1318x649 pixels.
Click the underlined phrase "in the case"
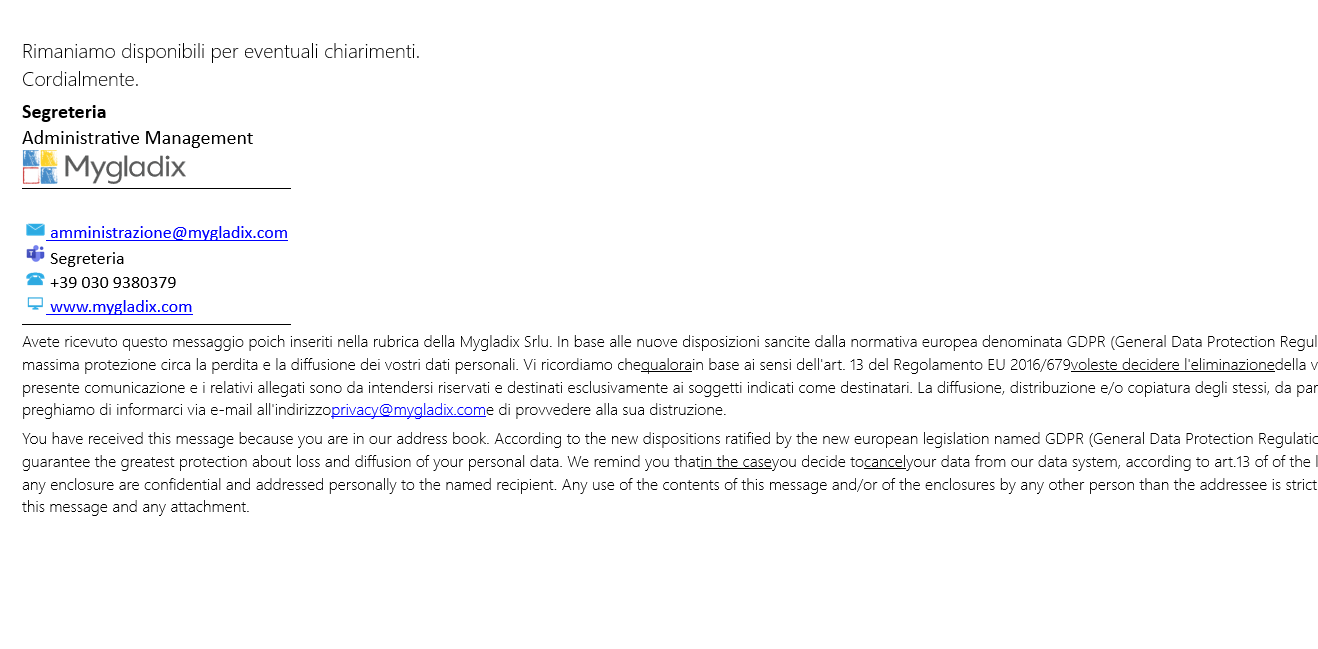pyautogui.click(x=736, y=462)
